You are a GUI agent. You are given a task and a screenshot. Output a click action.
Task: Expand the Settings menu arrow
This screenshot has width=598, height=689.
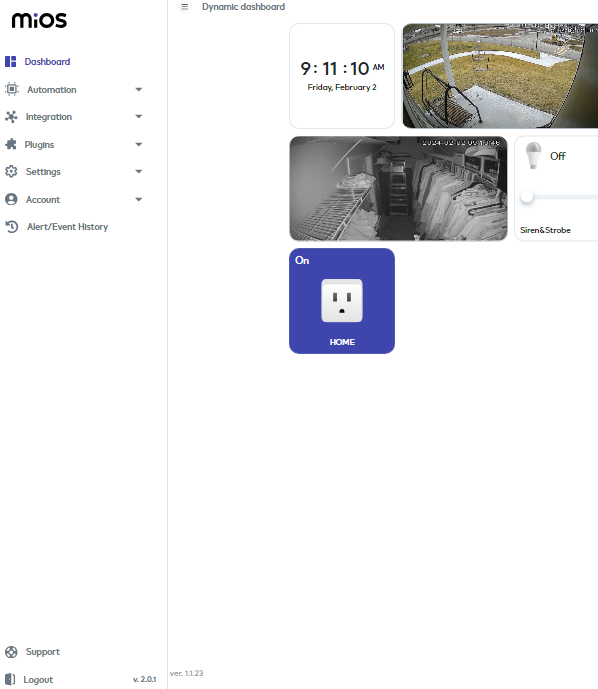click(x=139, y=172)
